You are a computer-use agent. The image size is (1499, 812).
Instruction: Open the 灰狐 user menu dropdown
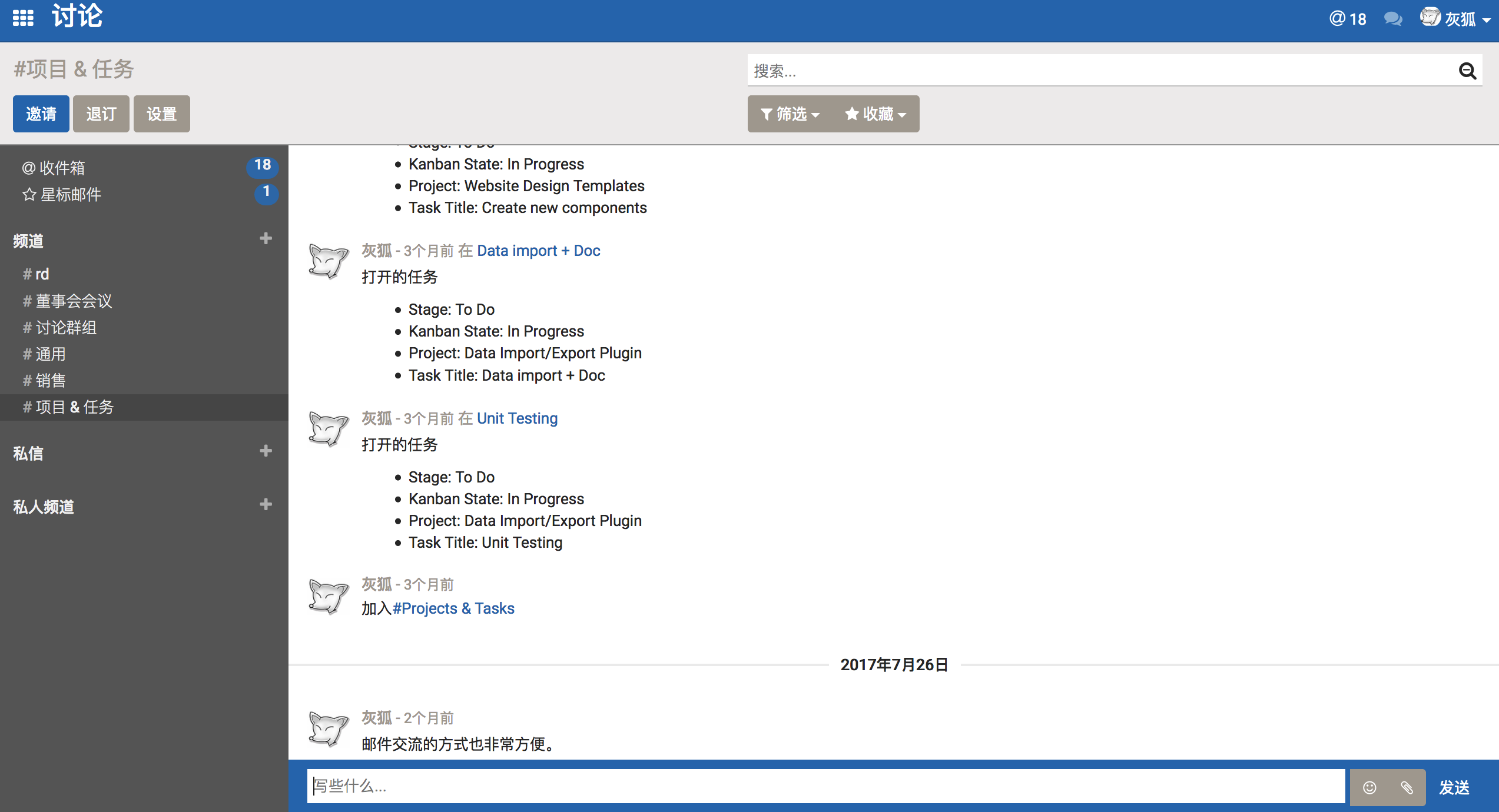point(1455,19)
